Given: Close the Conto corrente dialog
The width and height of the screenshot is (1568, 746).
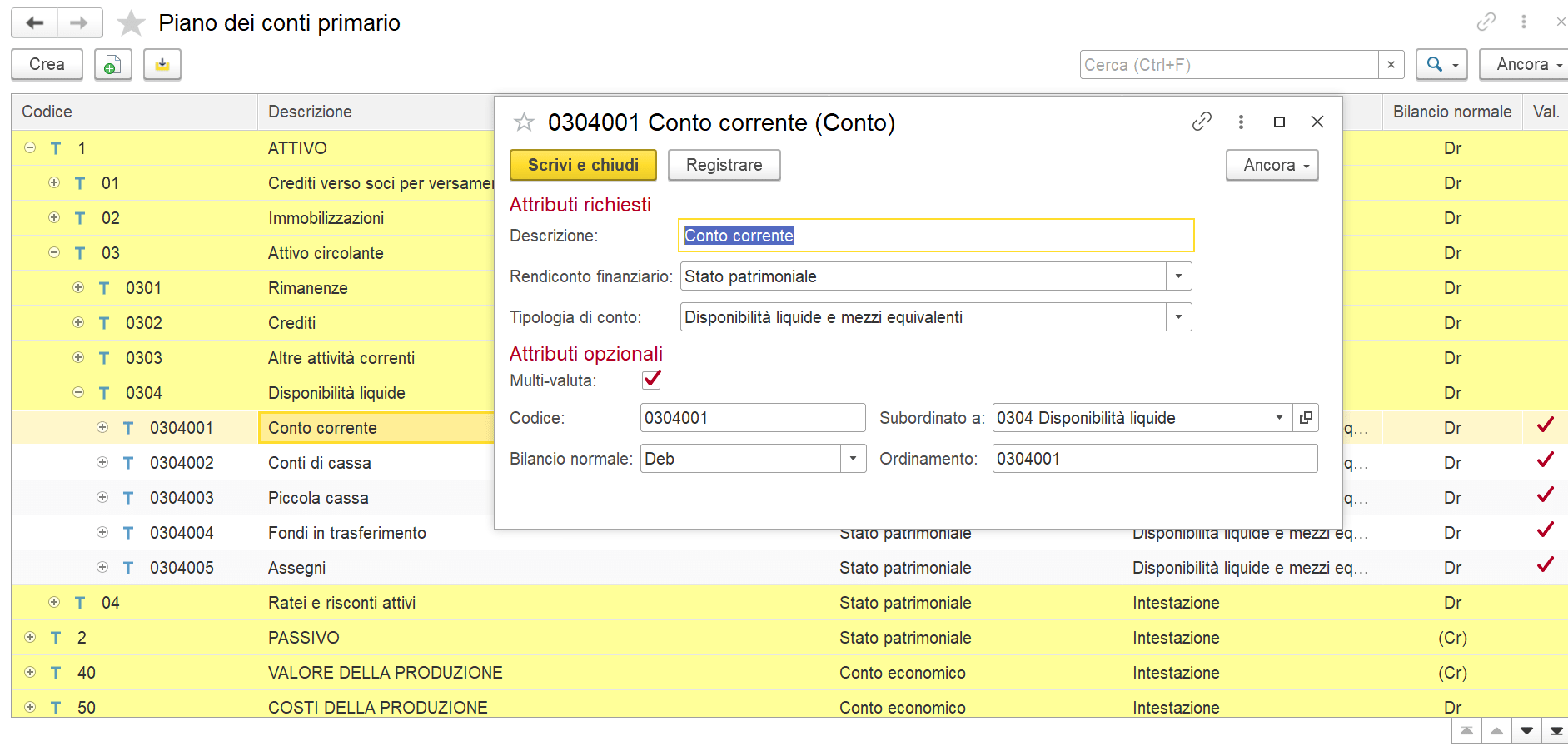Looking at the screenshot, I should tap(1317, 122).
